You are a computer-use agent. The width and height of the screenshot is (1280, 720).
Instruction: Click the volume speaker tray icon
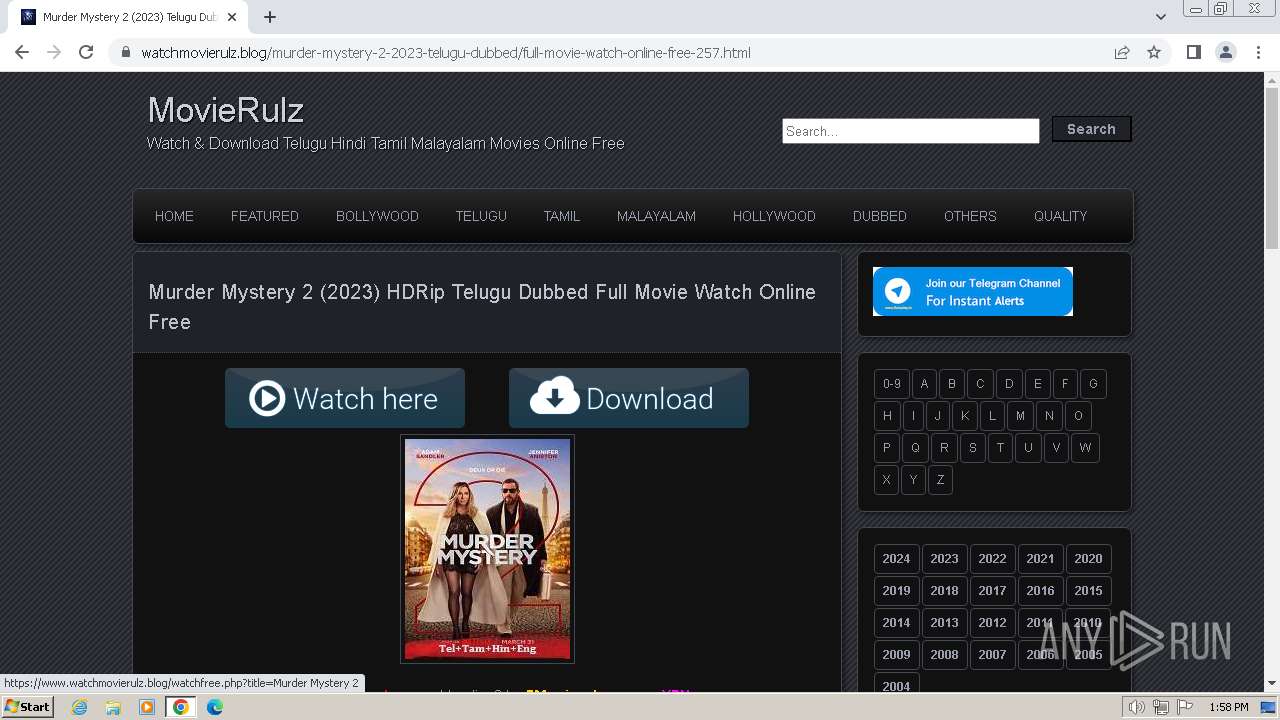(1137, 707)
